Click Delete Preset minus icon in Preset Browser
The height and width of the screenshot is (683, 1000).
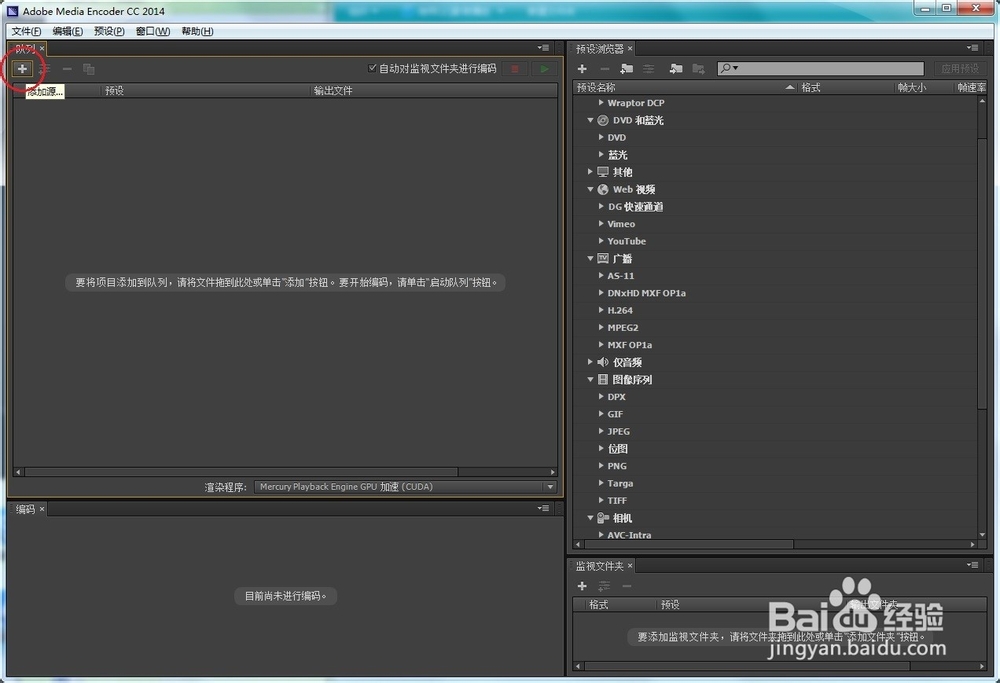pos(605,69)
